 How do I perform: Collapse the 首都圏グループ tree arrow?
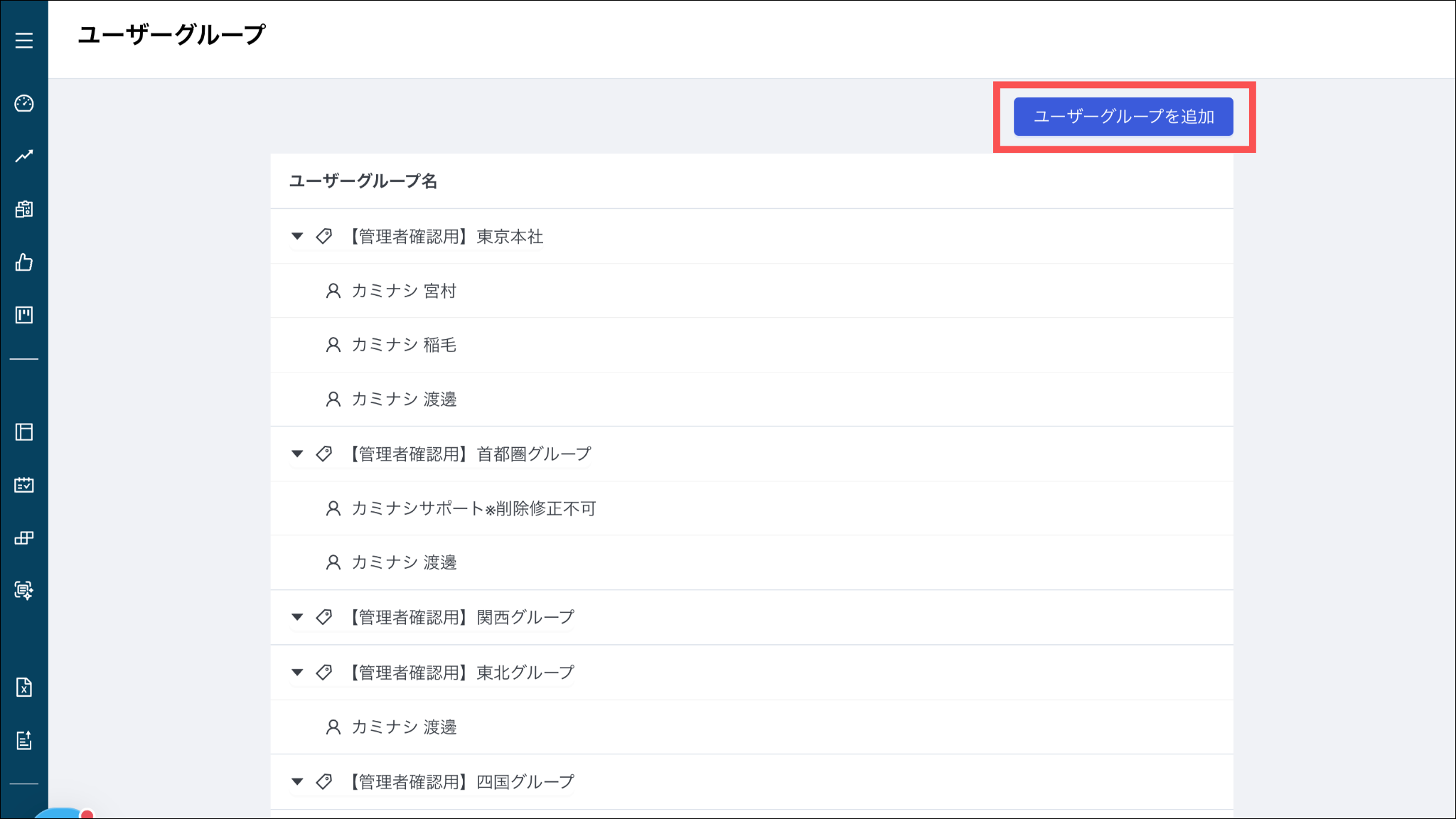[297, 454]
